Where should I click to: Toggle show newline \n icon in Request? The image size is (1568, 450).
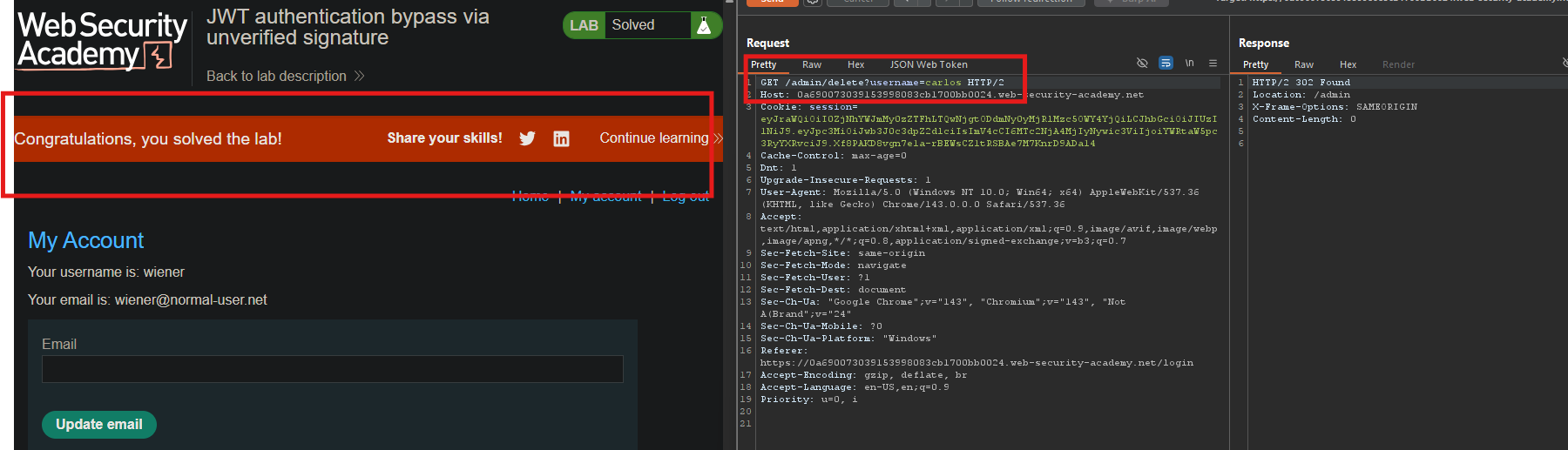point(1189,64)
